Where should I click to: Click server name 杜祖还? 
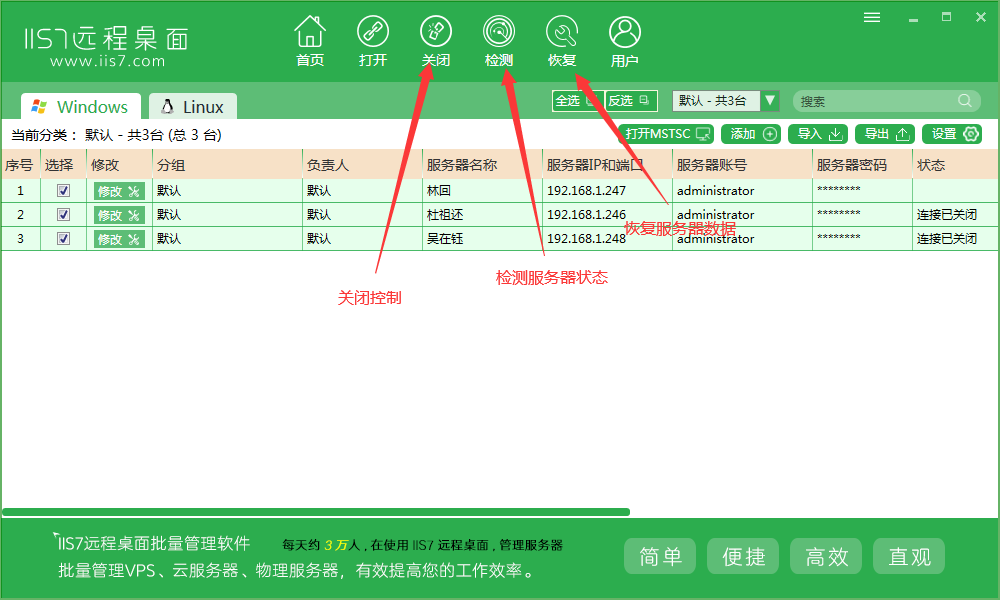pyautogui.click(x=445, y=215)
